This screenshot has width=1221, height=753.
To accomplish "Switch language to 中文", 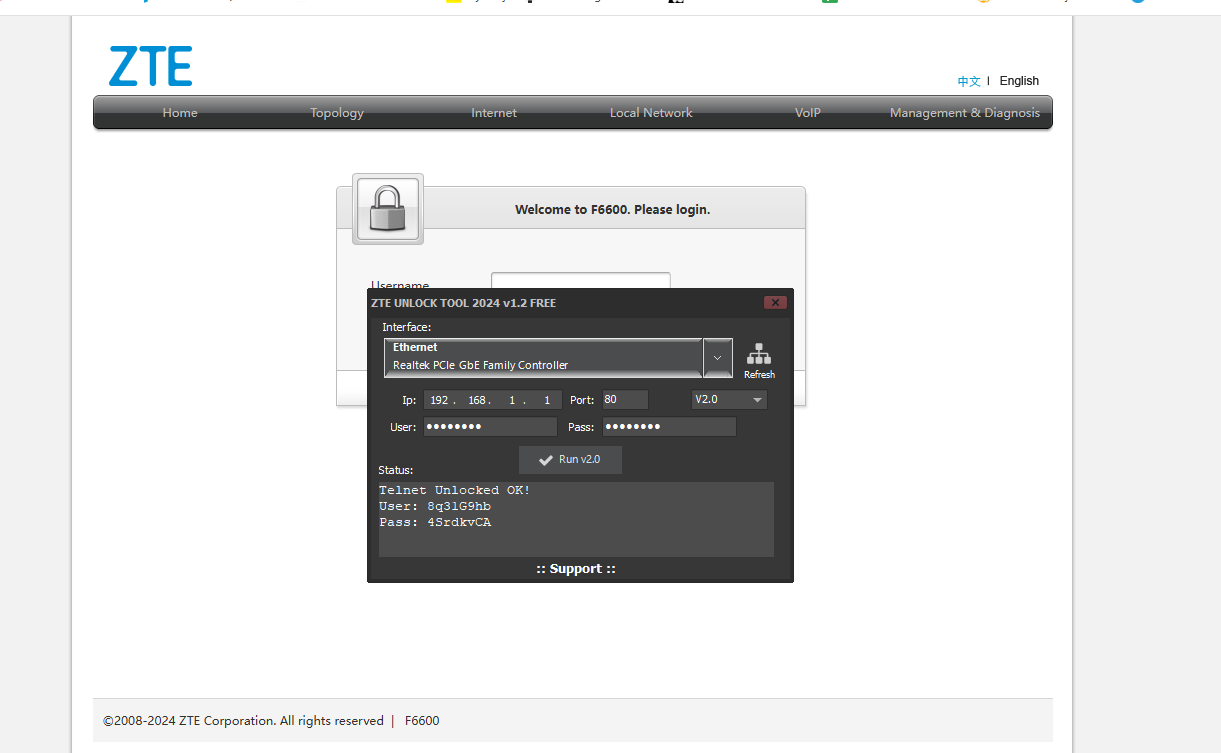I will (x=969, y=81).
